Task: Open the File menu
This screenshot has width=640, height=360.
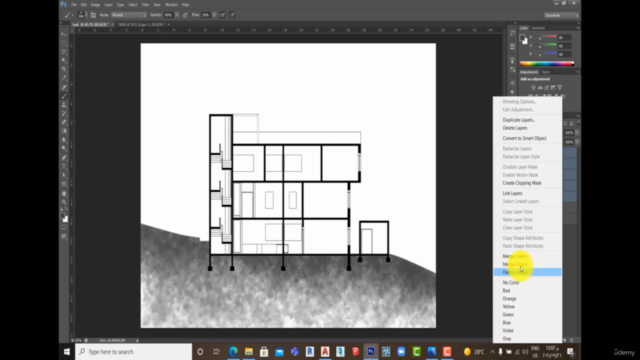Action: tap(74, 4)
